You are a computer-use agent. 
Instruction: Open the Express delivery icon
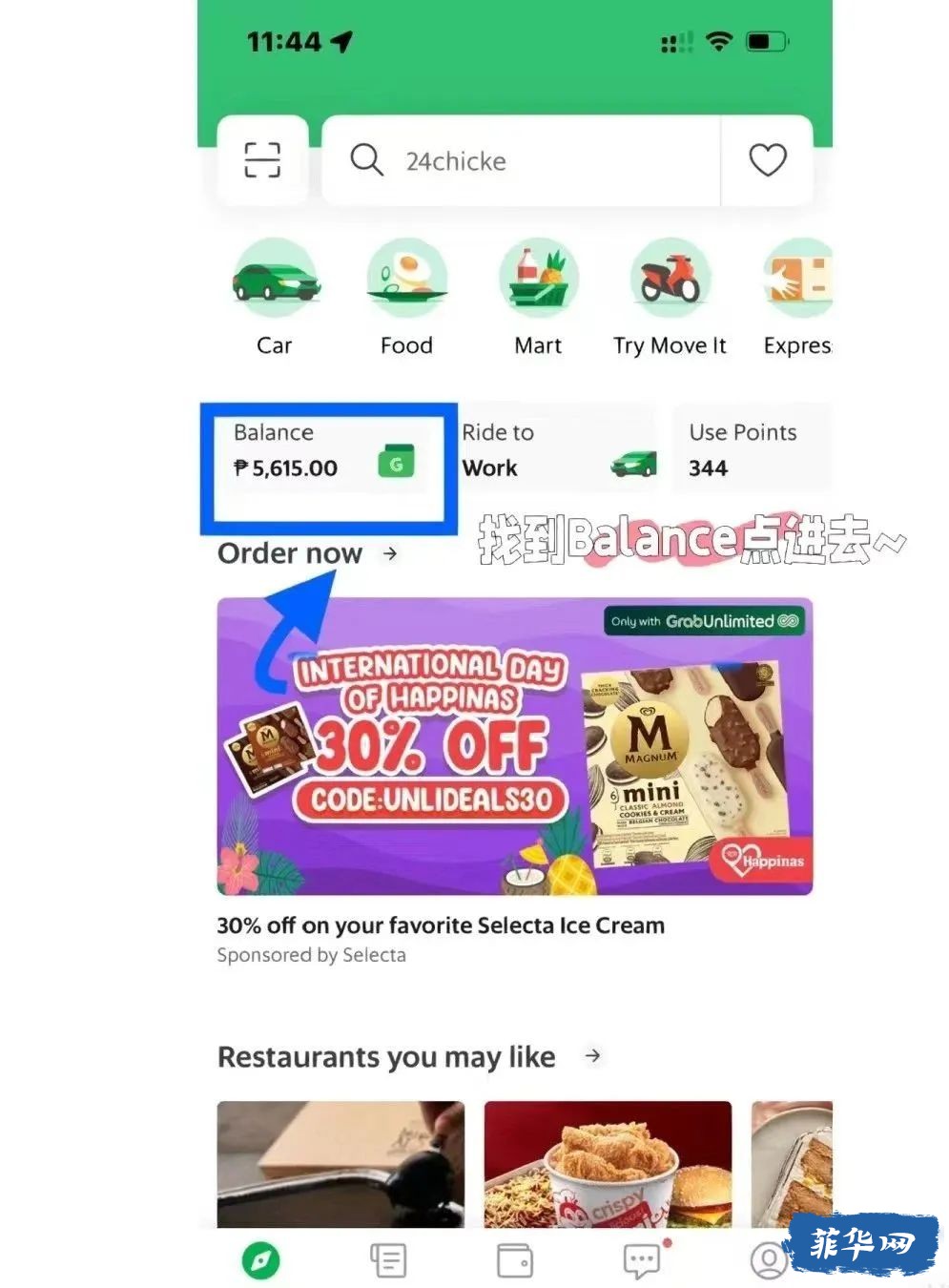pos(799,279)
